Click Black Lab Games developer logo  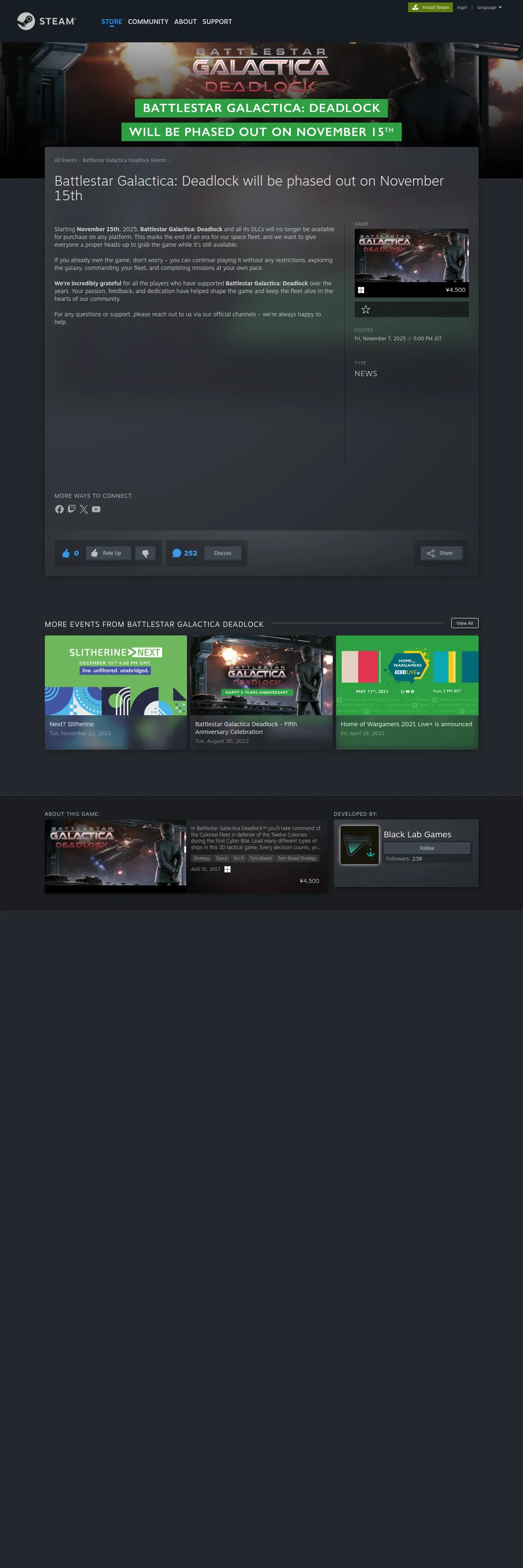tap(359, 845)
